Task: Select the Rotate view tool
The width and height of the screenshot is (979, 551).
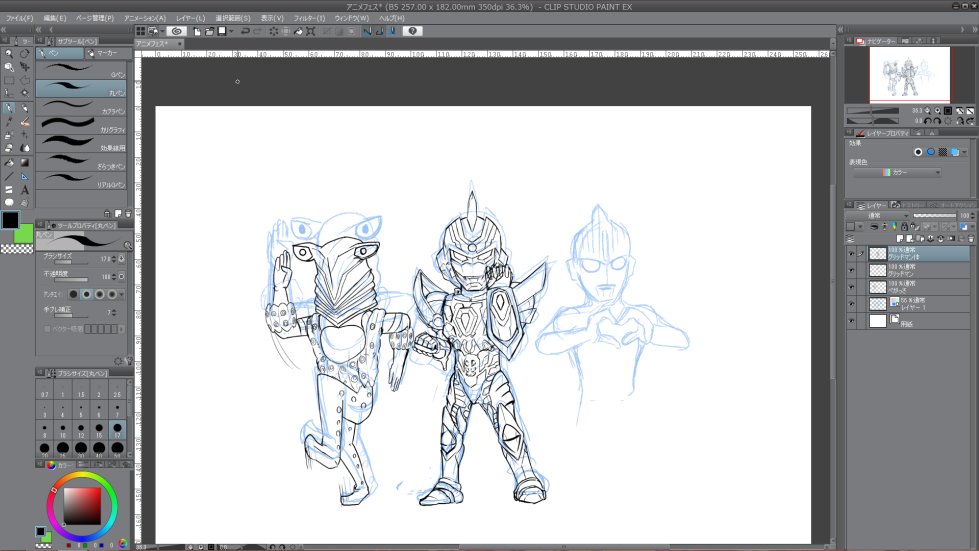Action: pyautogui.click(x=24, y=54)
